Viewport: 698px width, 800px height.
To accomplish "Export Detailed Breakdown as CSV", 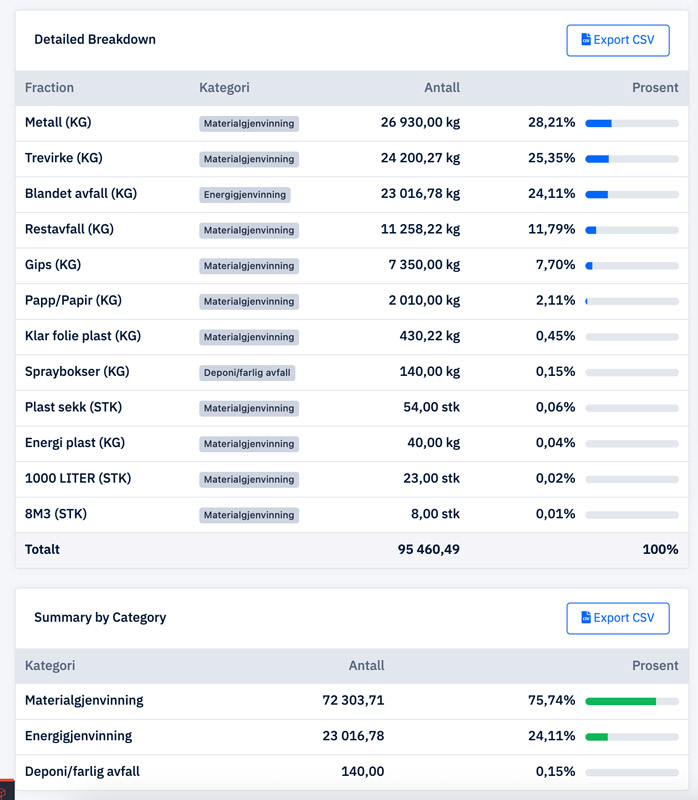I will 617,40.
